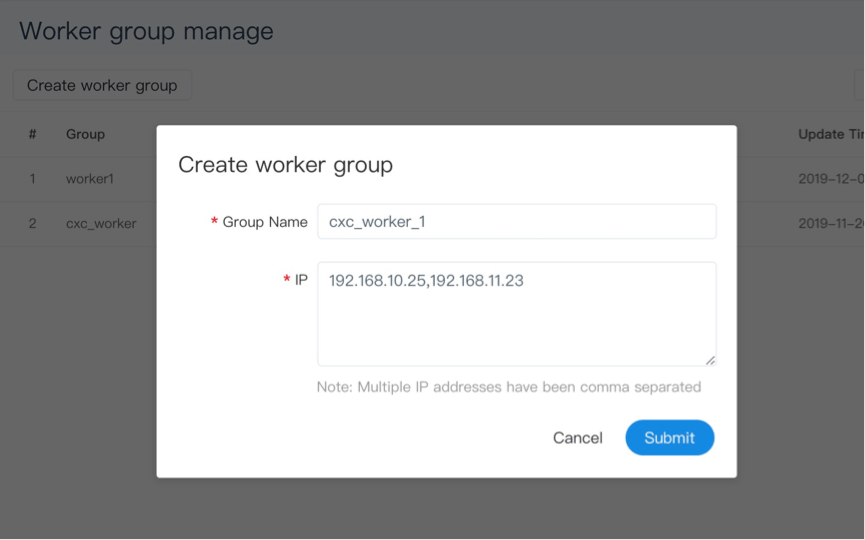The height and width of the screenshot is (540, 865).
Task: Click row number 1 in the table
Action: pos(32,179)
